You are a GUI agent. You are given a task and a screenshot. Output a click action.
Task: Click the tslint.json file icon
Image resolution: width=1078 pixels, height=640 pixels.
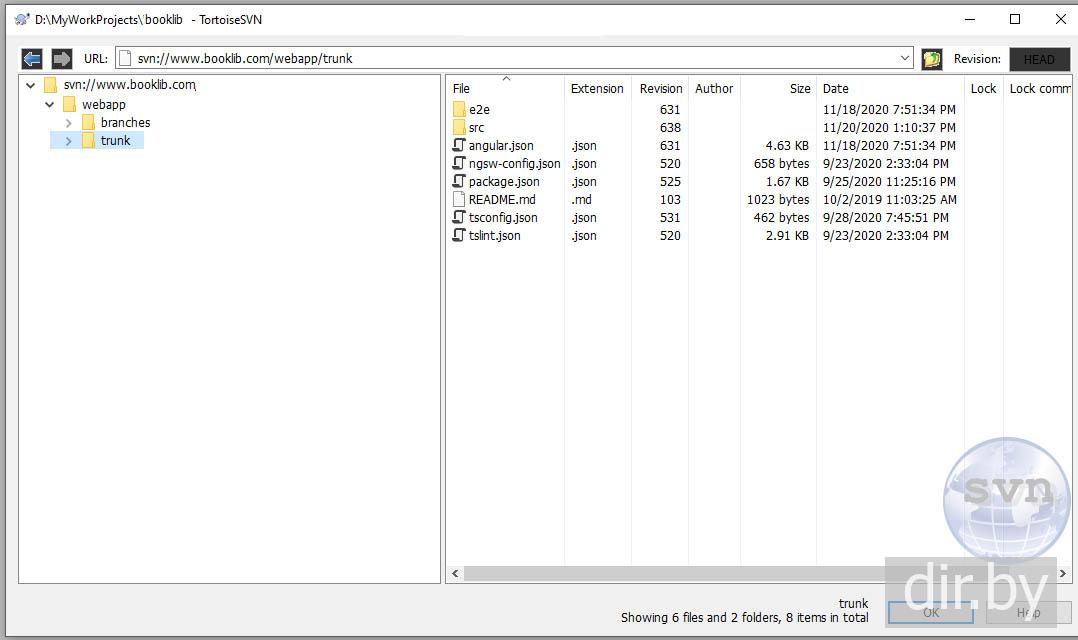(x=459, y=235)
